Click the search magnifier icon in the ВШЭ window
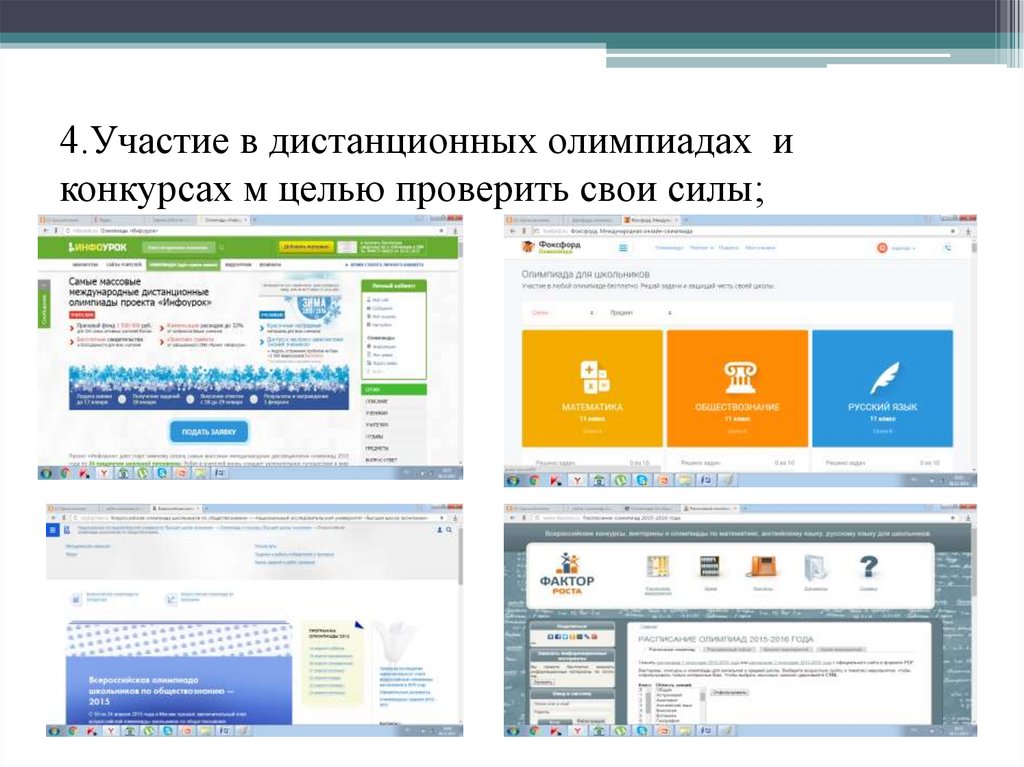This screenshot has height=767, width=1024. click(x=449, y=530)
